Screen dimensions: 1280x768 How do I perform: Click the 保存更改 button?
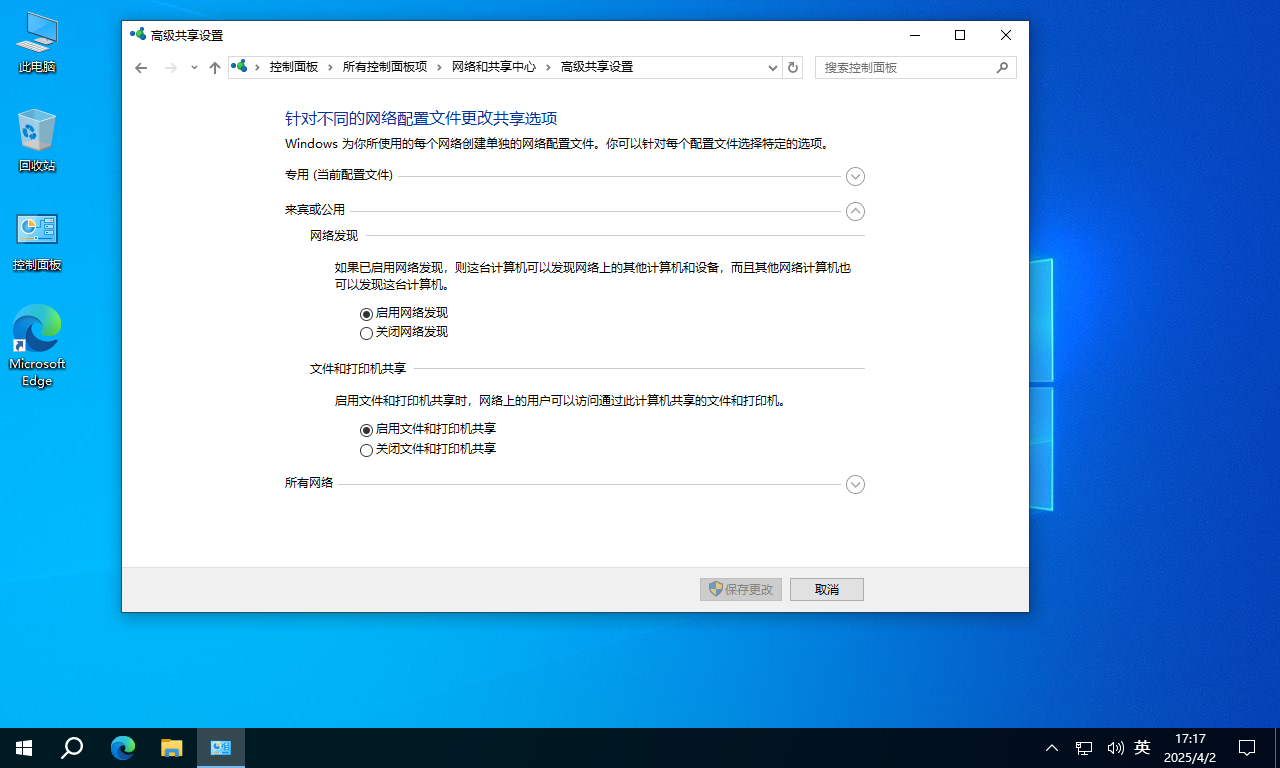pos(741,589)
